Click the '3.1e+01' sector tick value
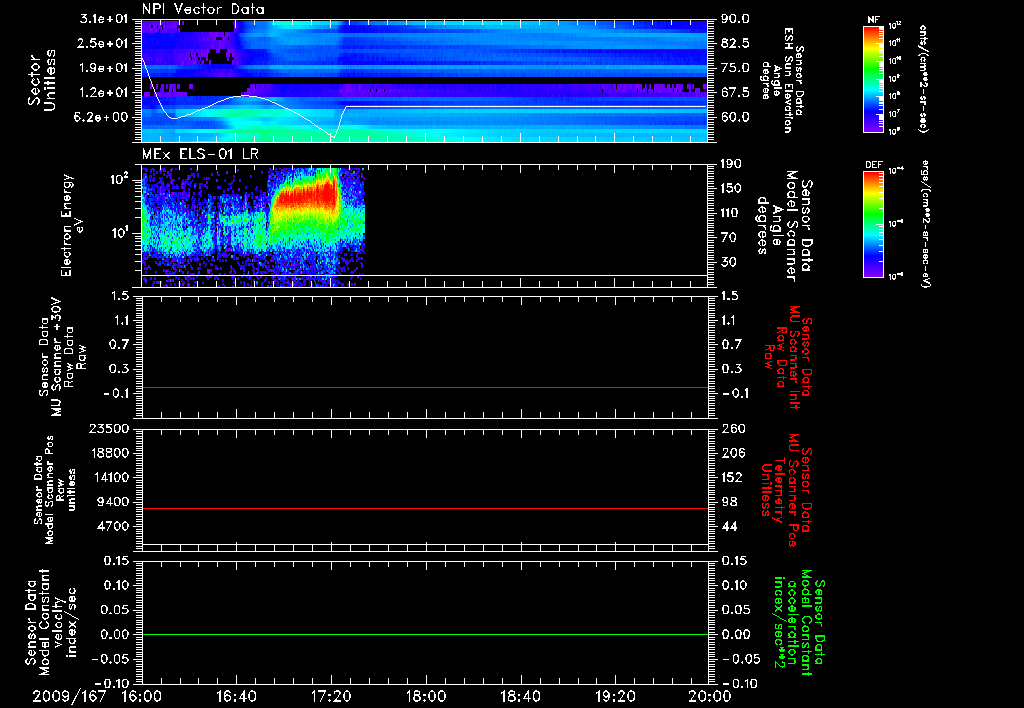Image resolution: width=1024 pixels, height=708 pixels. [x=103, y=19]
